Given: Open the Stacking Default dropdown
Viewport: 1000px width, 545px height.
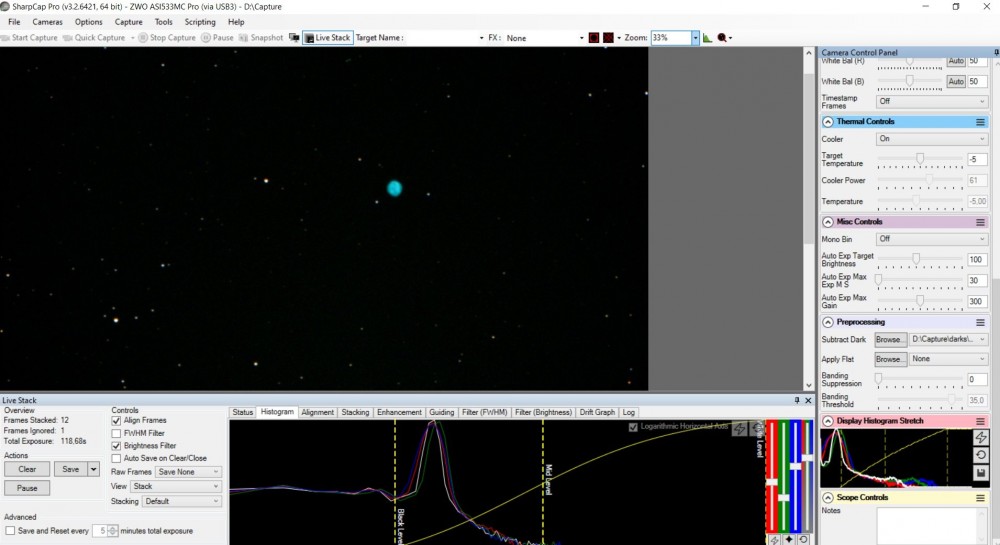Looking at the screenshot, I should [x=181, y=502].
